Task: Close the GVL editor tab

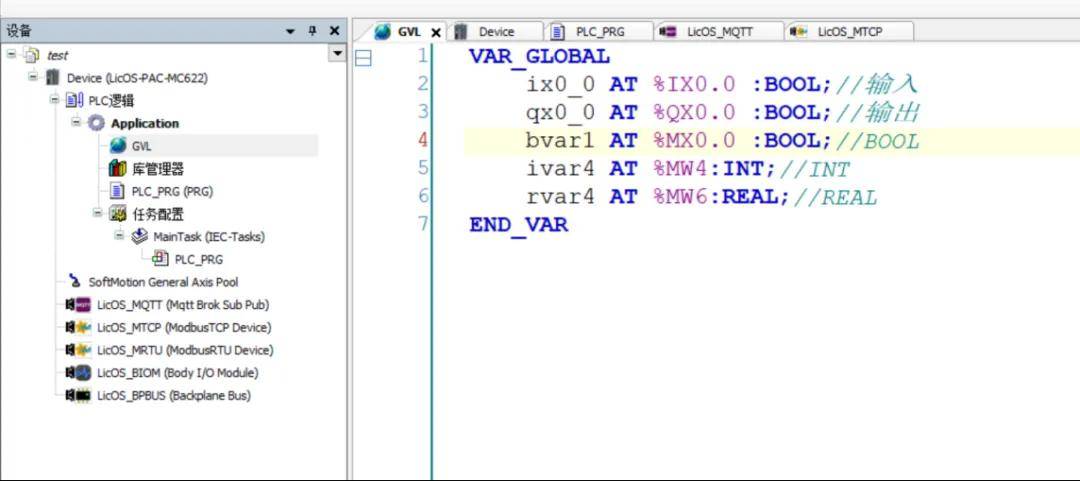Action: [436, 32]
